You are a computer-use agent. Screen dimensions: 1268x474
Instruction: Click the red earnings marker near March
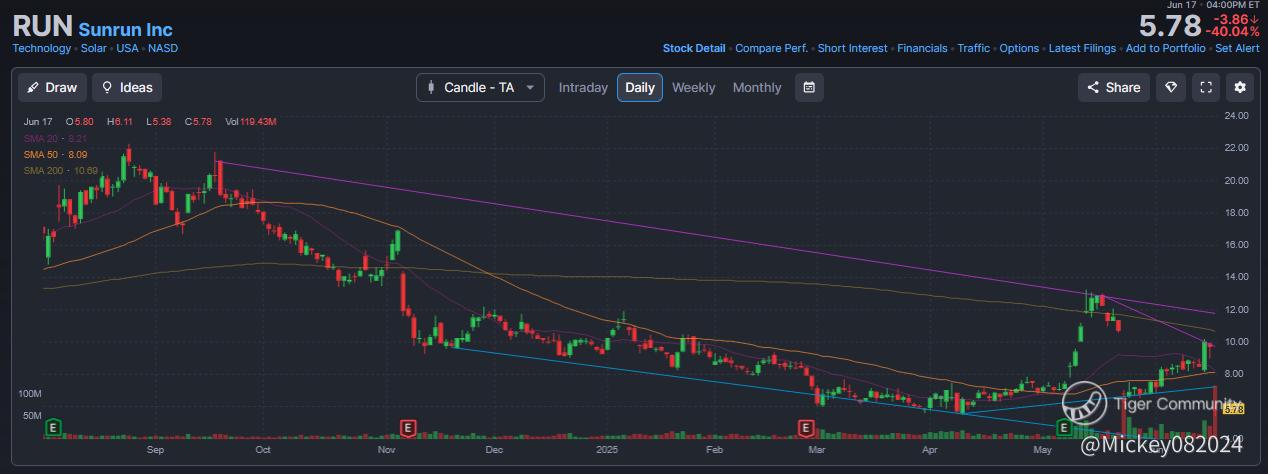(806, 428)
